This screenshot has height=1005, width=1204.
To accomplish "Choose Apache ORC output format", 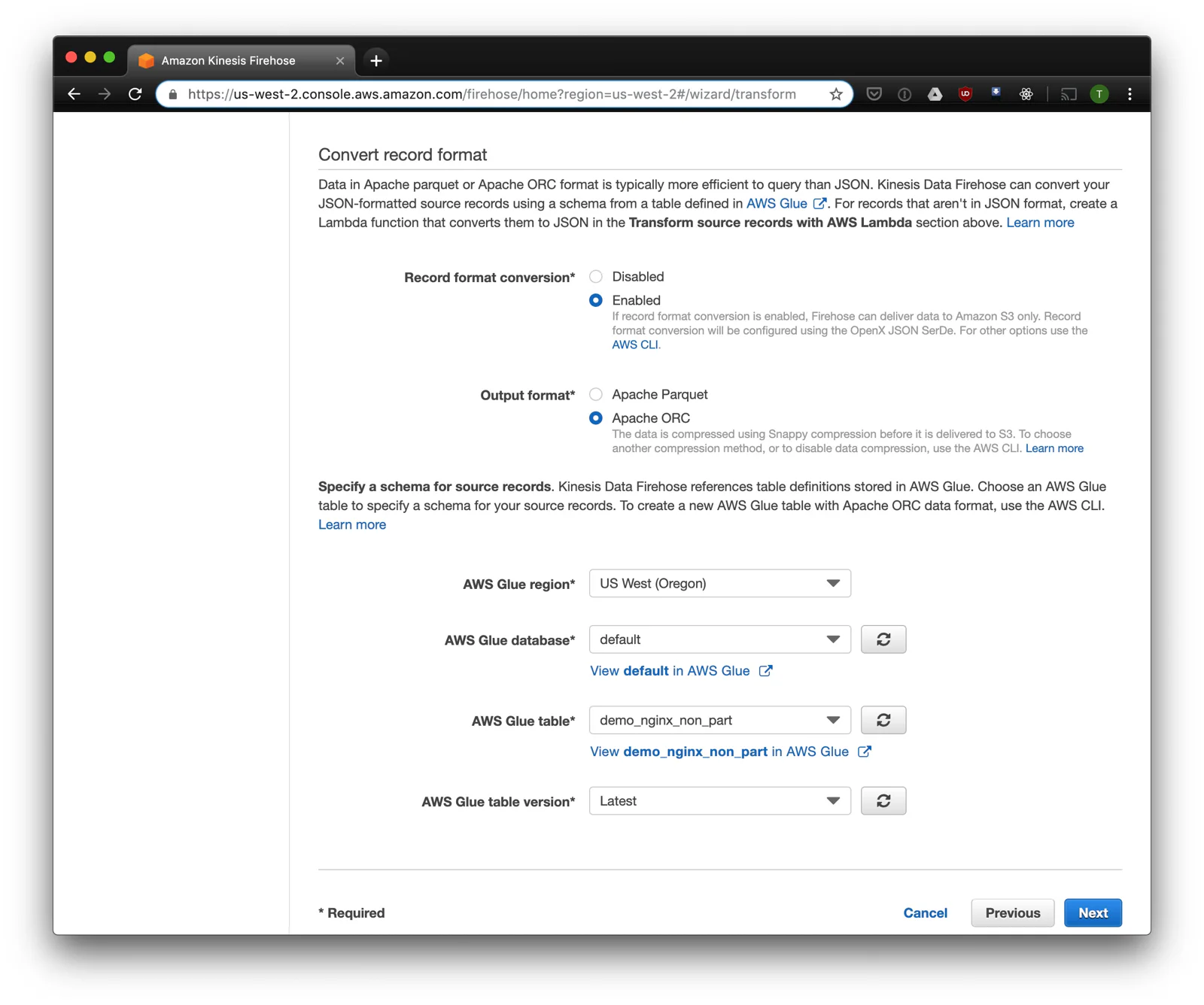I will [x=596, y=418].
